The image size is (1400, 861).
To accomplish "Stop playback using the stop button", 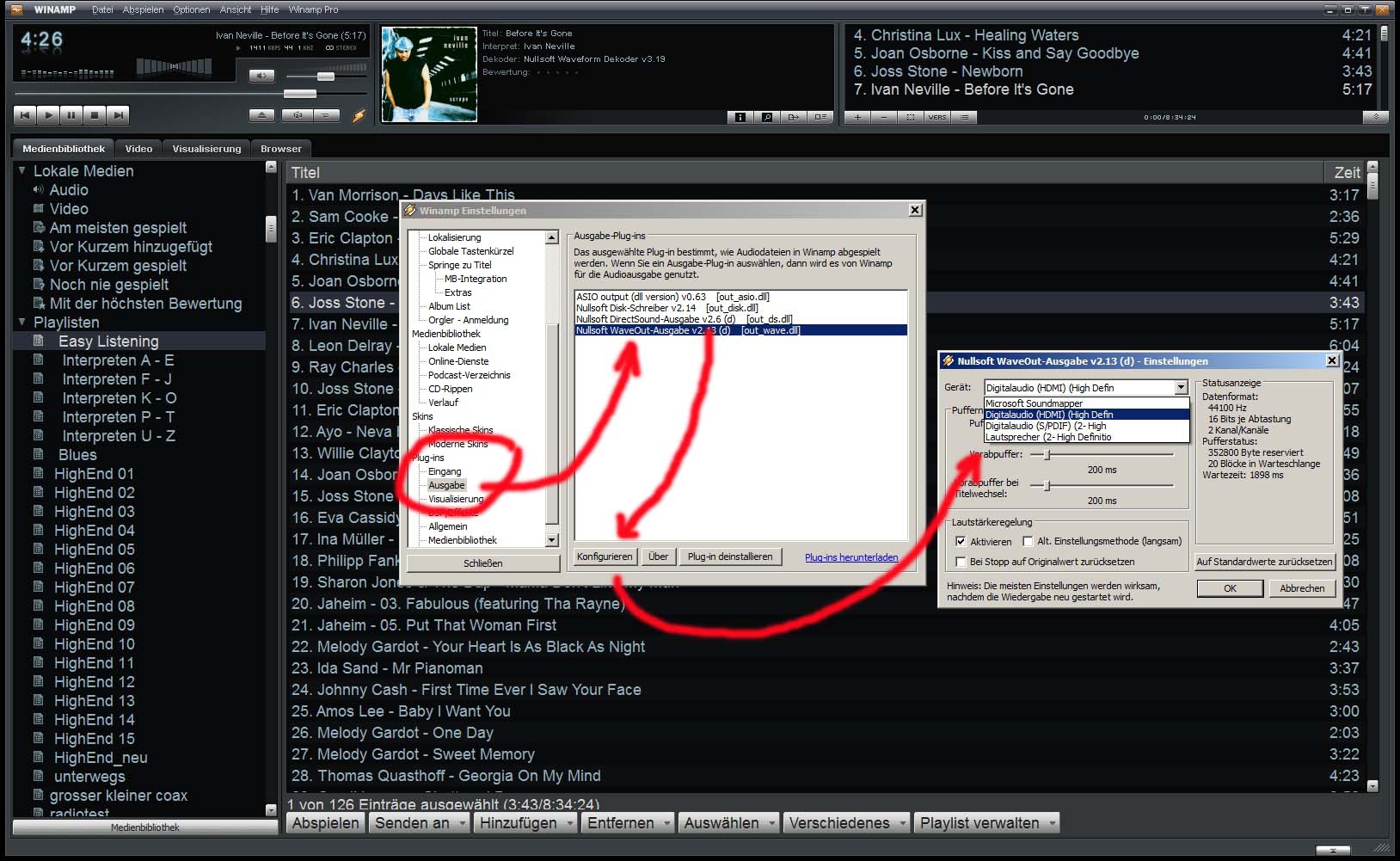I will tap(95, 114).
